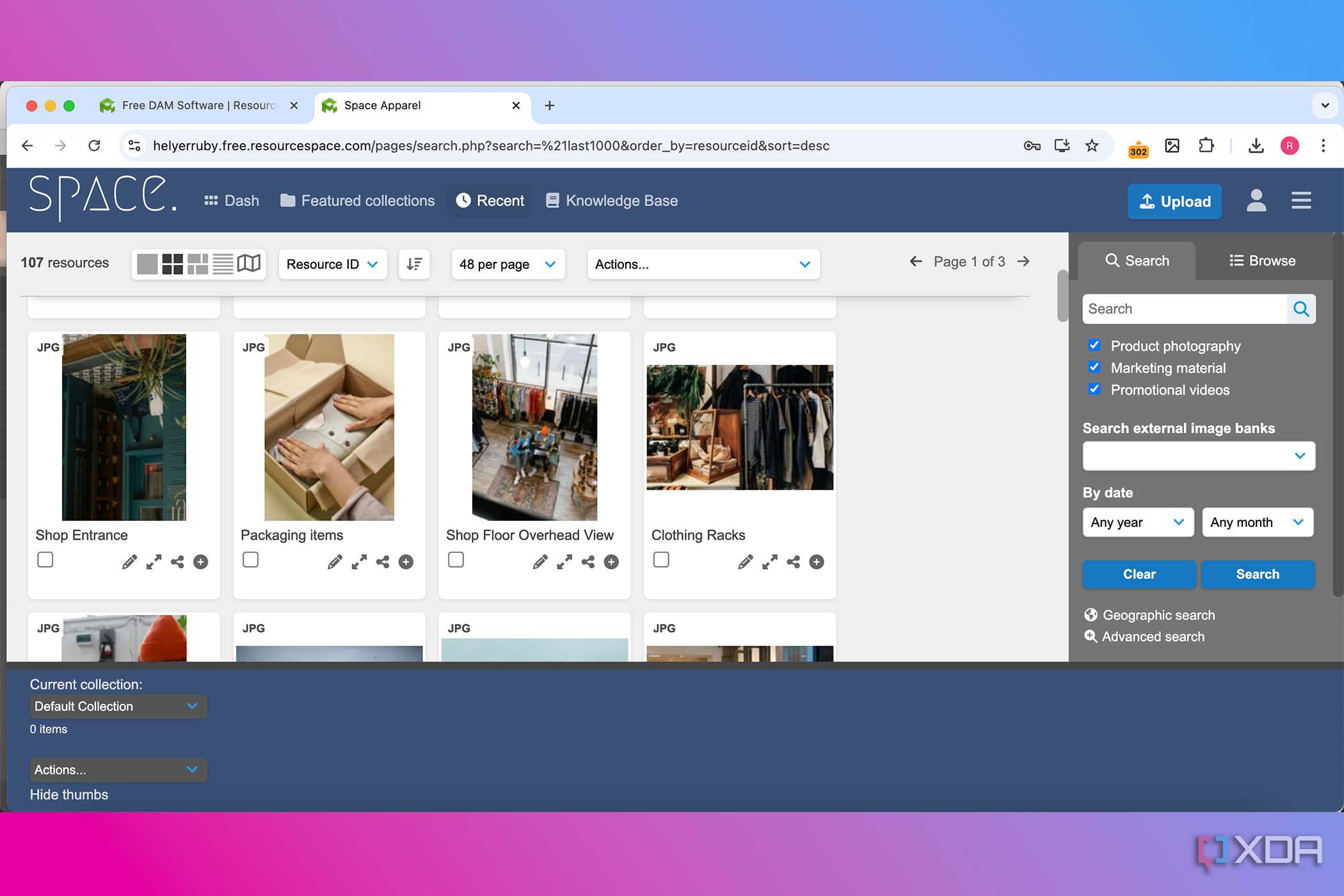Switch to strip view layout icon
Screen dimensions: 1344x896
coord(198,264)
